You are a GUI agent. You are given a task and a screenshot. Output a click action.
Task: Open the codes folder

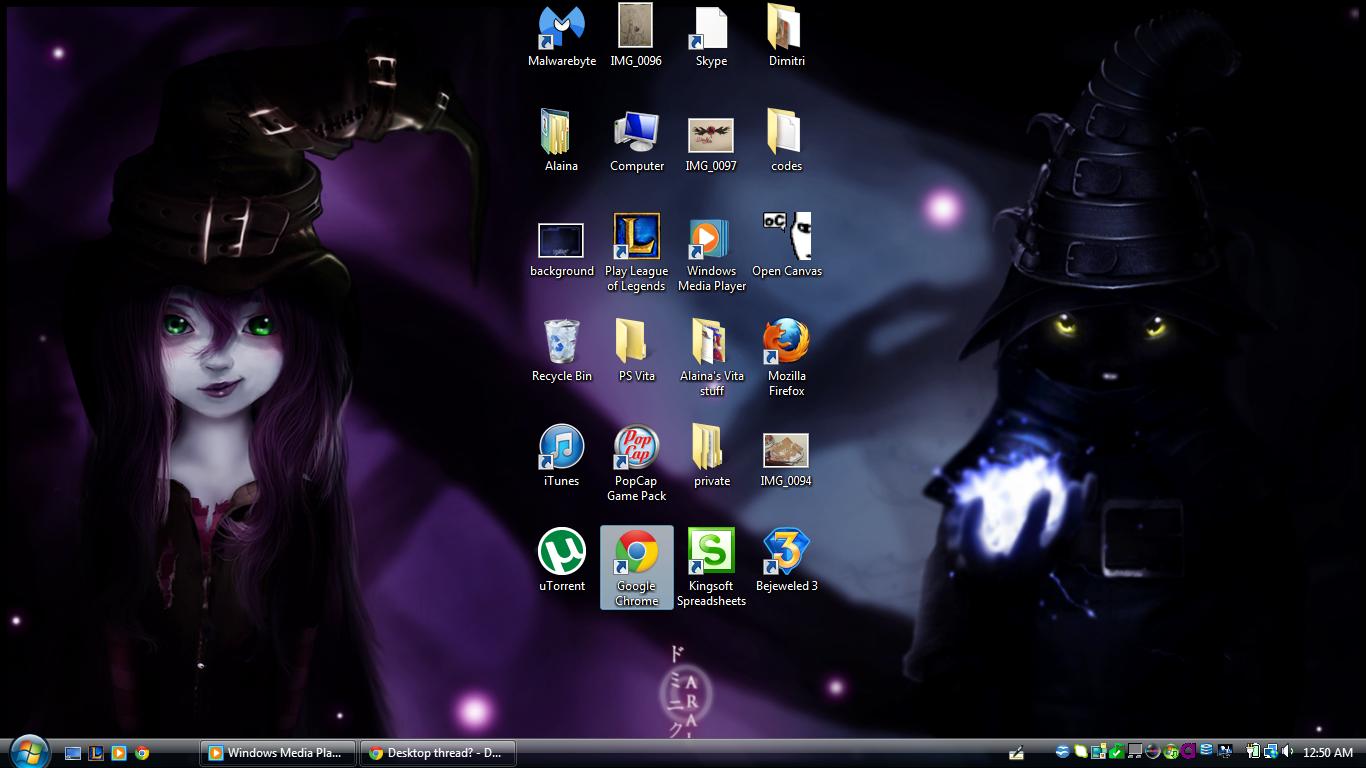point(786,141)
